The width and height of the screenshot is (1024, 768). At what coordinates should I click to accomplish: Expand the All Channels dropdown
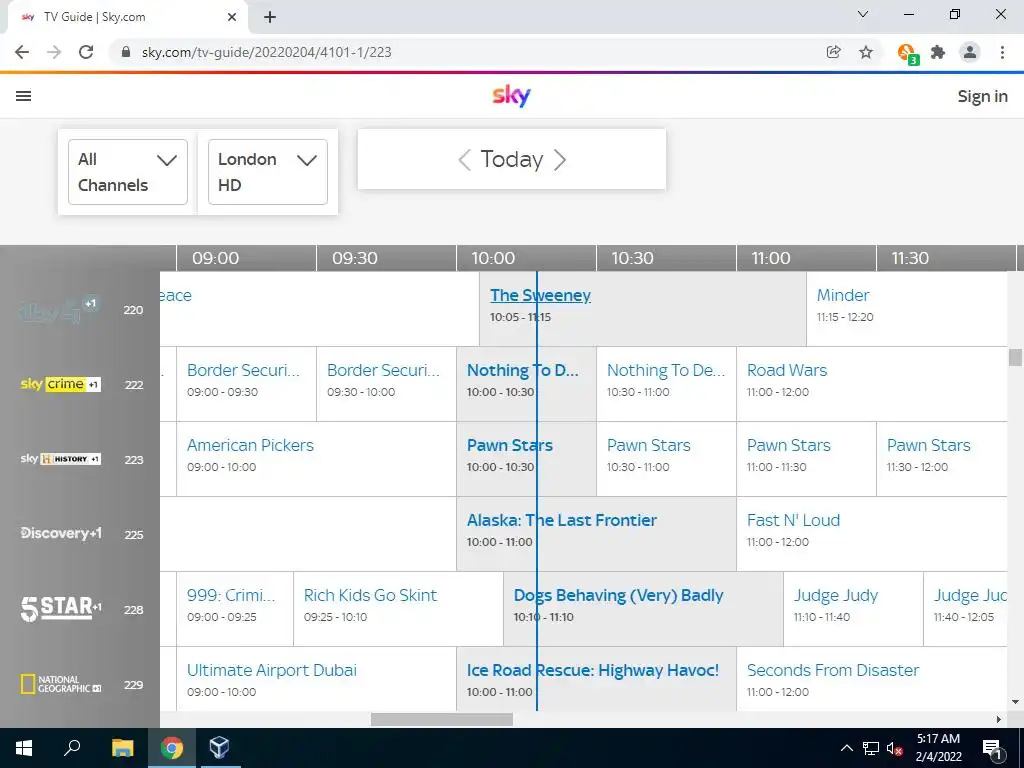(127, 172)
